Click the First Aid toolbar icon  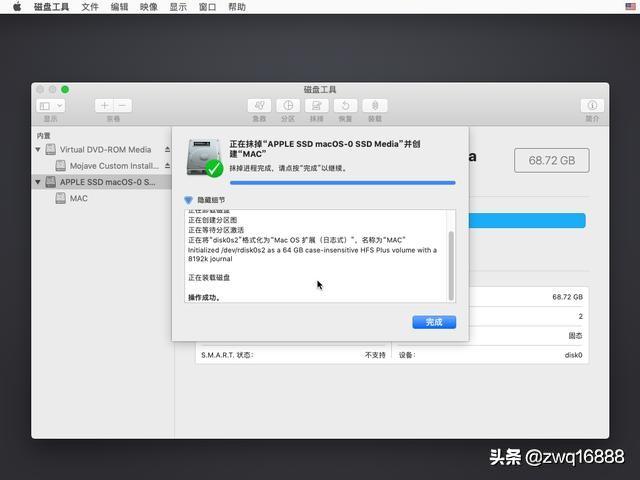[x=259, y=106]
